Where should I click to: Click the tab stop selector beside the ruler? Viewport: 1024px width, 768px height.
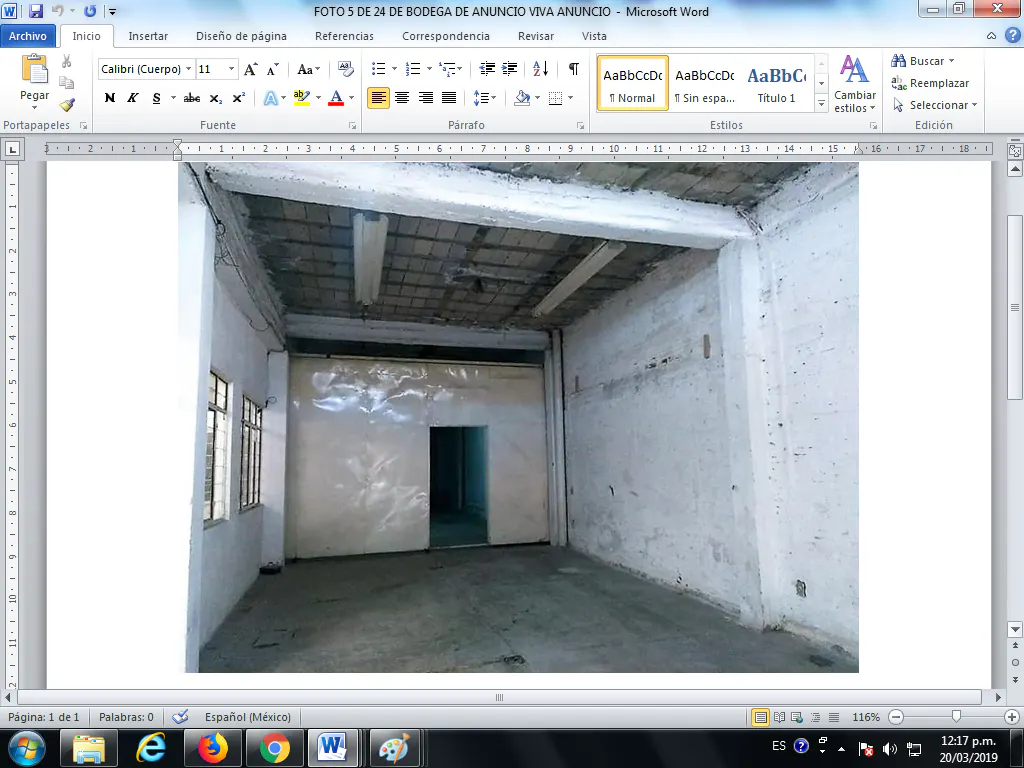[x=12, y=149]
